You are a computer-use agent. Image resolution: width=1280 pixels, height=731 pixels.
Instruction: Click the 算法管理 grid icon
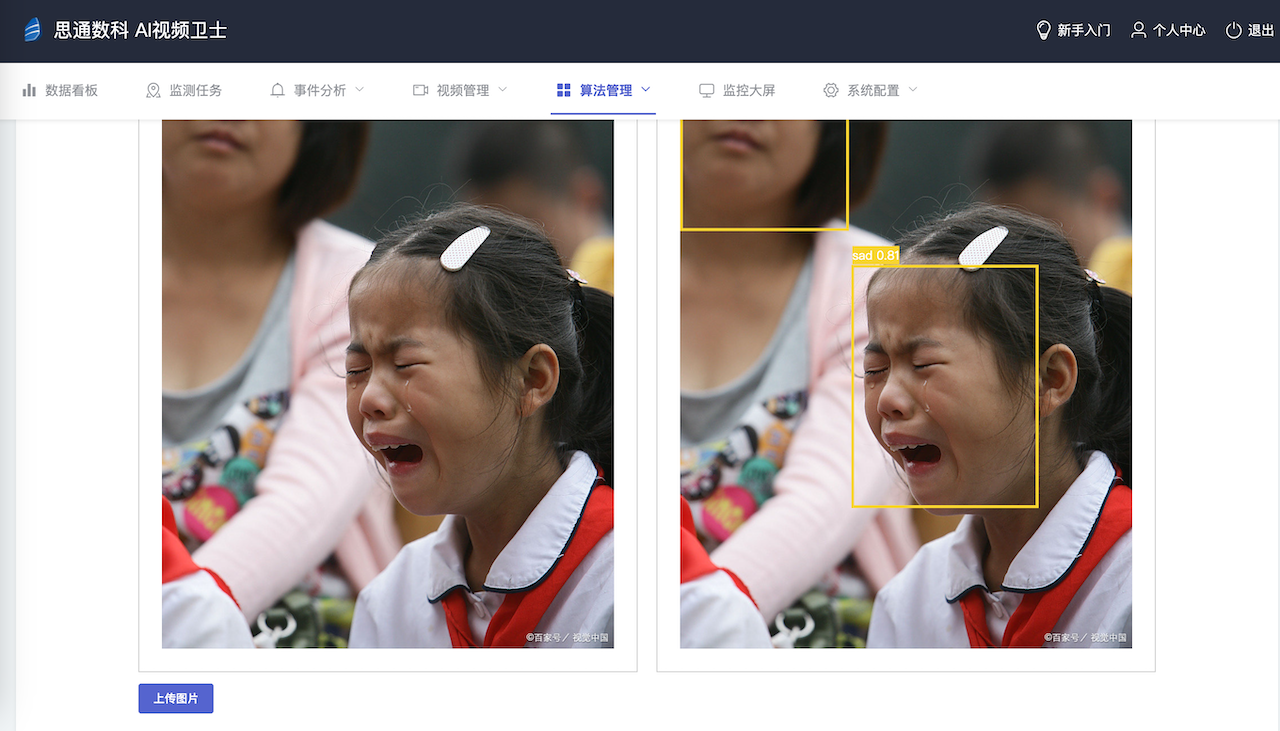[564, 90]
